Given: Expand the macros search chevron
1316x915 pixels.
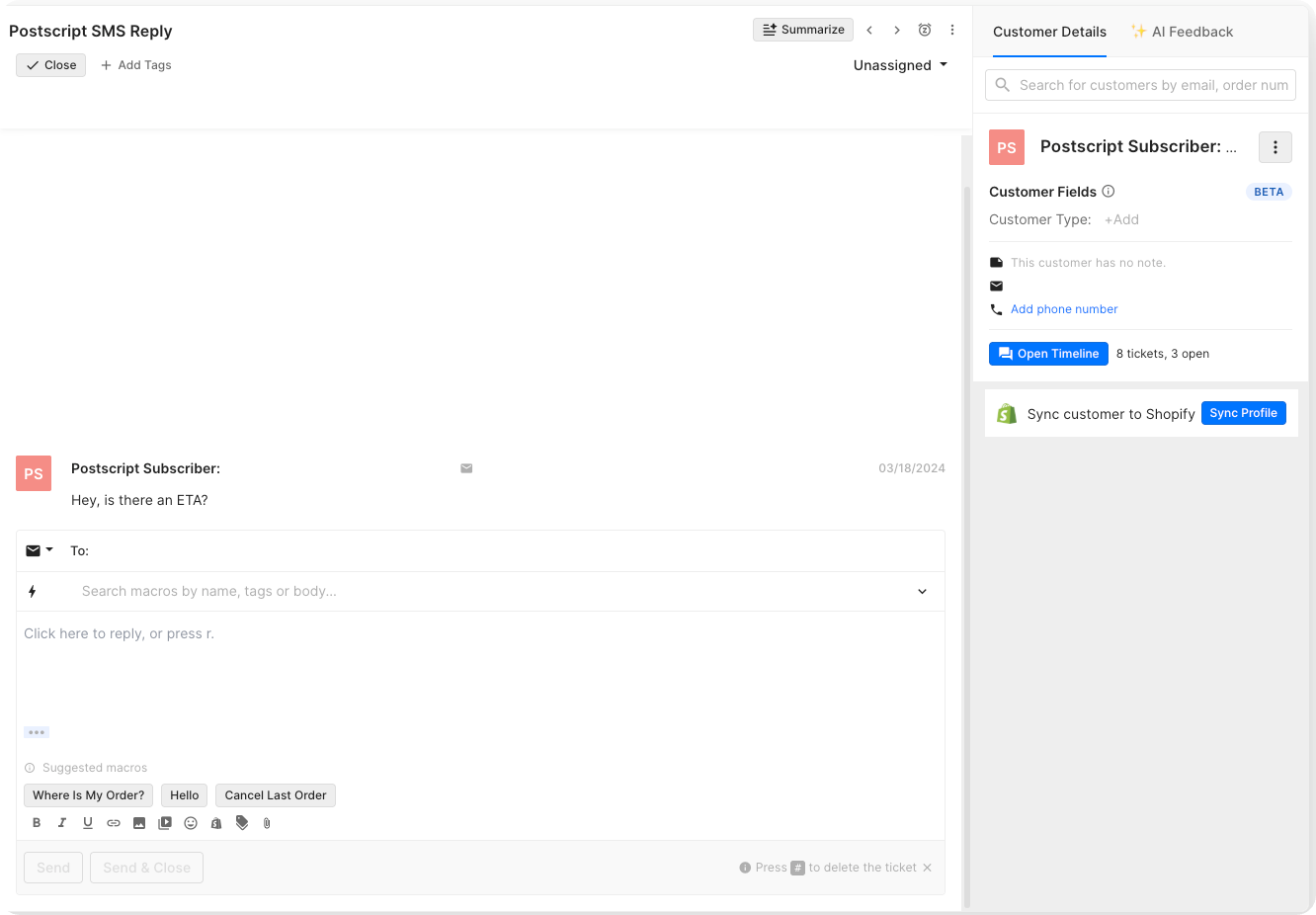Looking at the screenshot, I should click(922, 592).
